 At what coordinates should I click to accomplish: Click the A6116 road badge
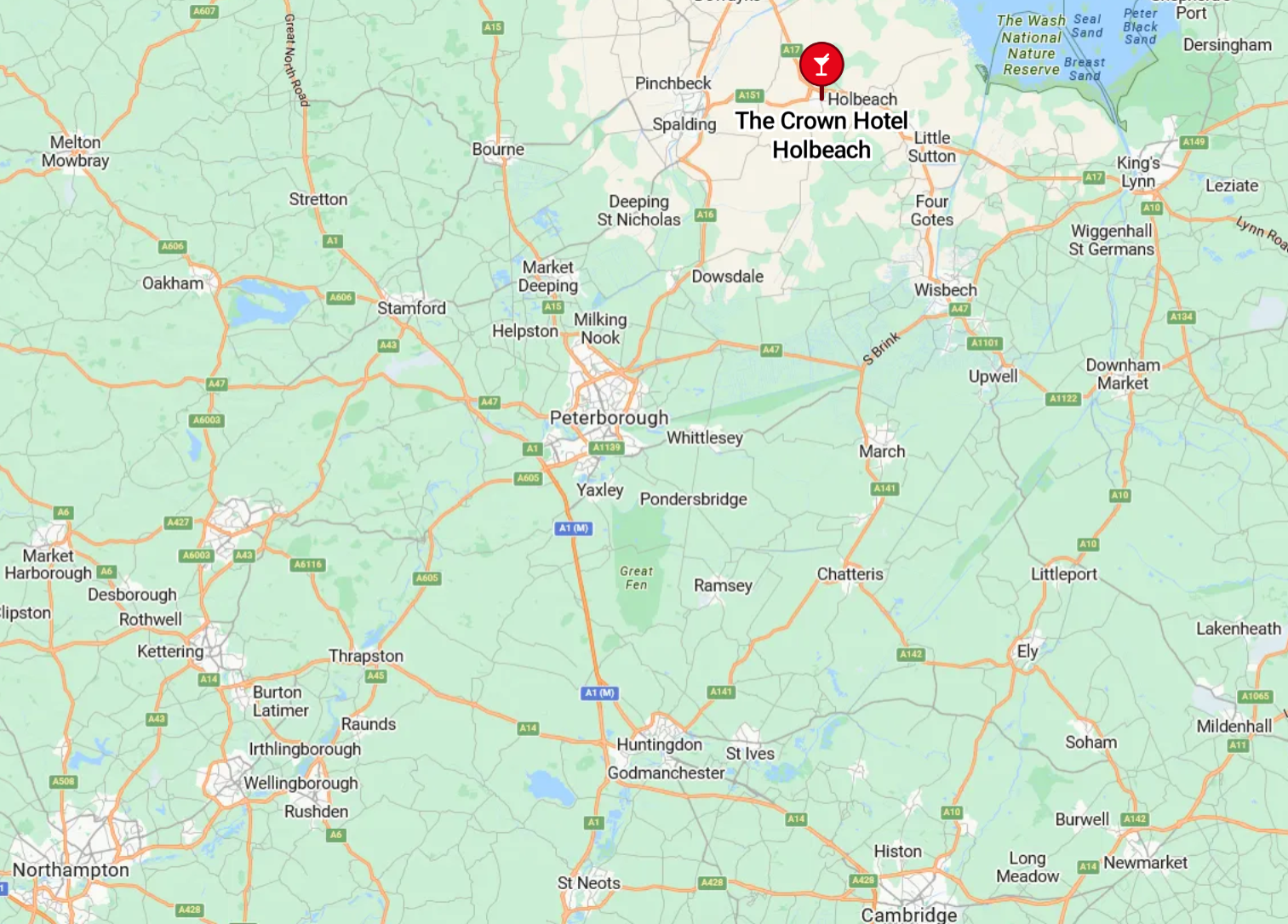[x=308, y=564]
